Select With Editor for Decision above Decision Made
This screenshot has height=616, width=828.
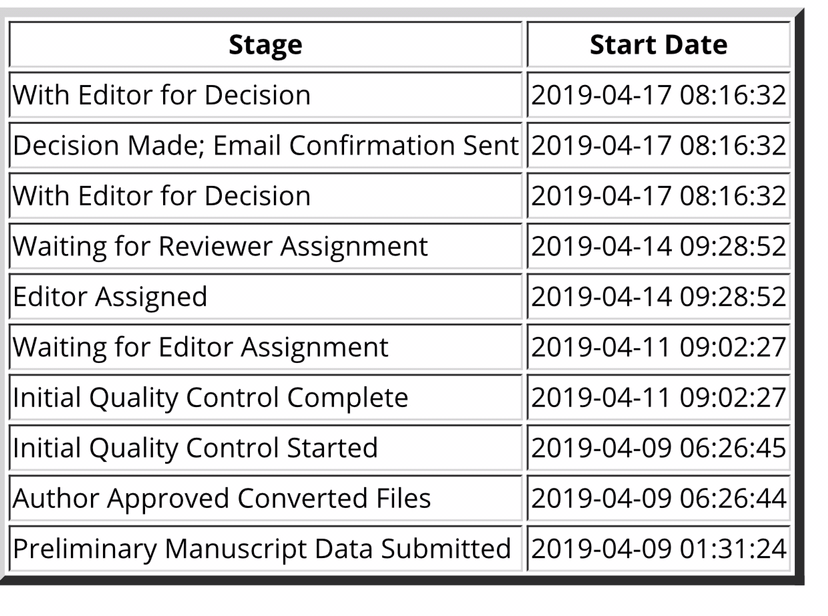(x=161, y=96)
